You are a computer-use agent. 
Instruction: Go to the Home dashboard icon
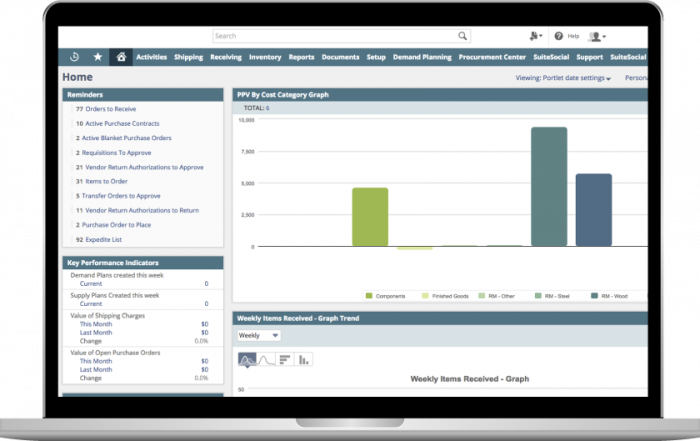[121, 57]
